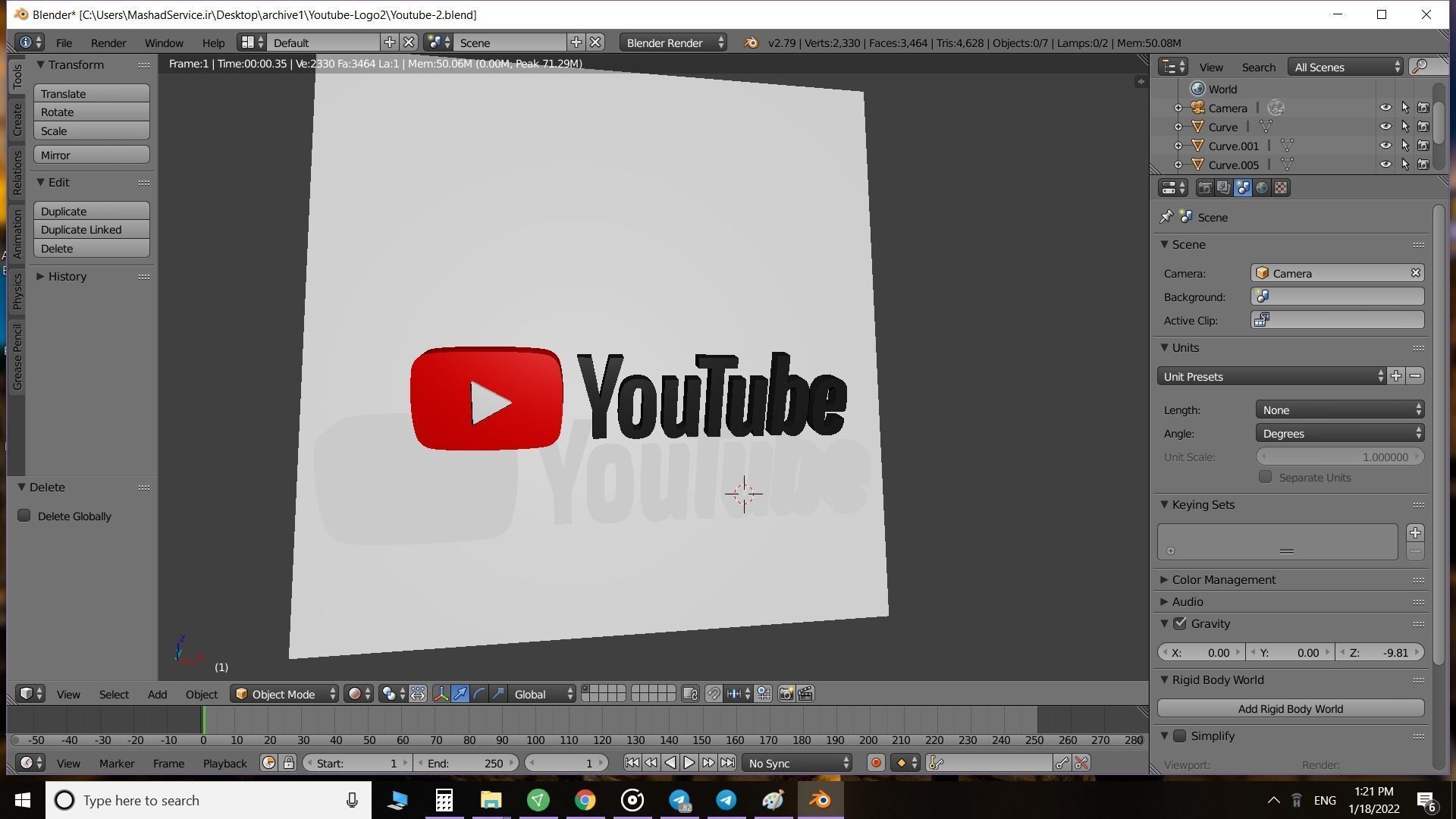Viewport: 1456px width, 819px height.
Task: Toggle Curve.005 visibility eye
Action: pos(1385,165)
